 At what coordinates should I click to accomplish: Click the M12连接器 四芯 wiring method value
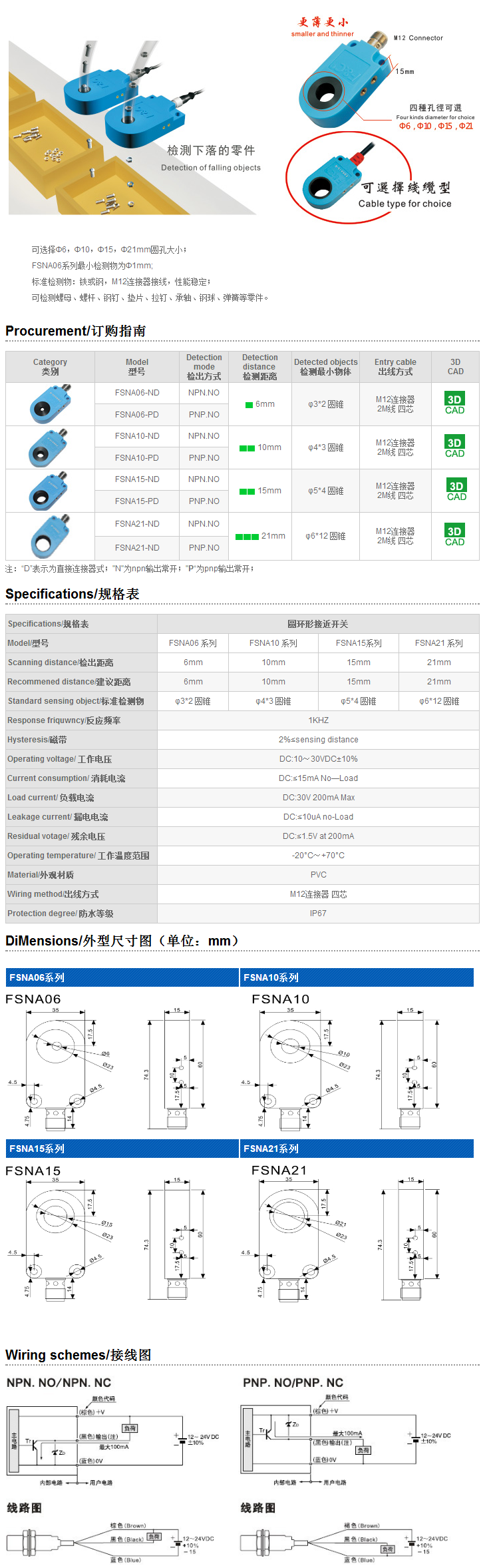319,894
